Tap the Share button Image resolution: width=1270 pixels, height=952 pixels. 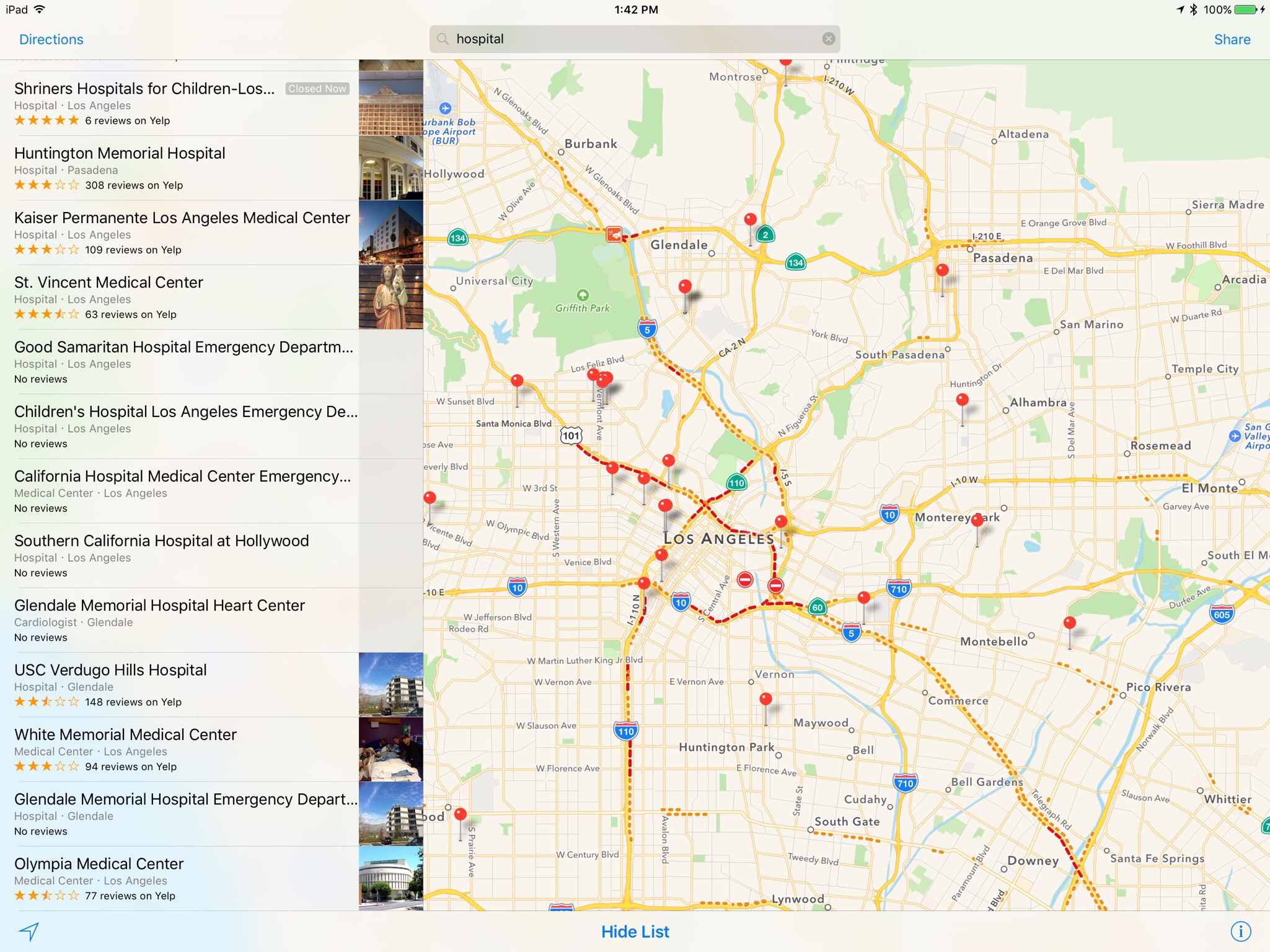(x=1232, y=40)
